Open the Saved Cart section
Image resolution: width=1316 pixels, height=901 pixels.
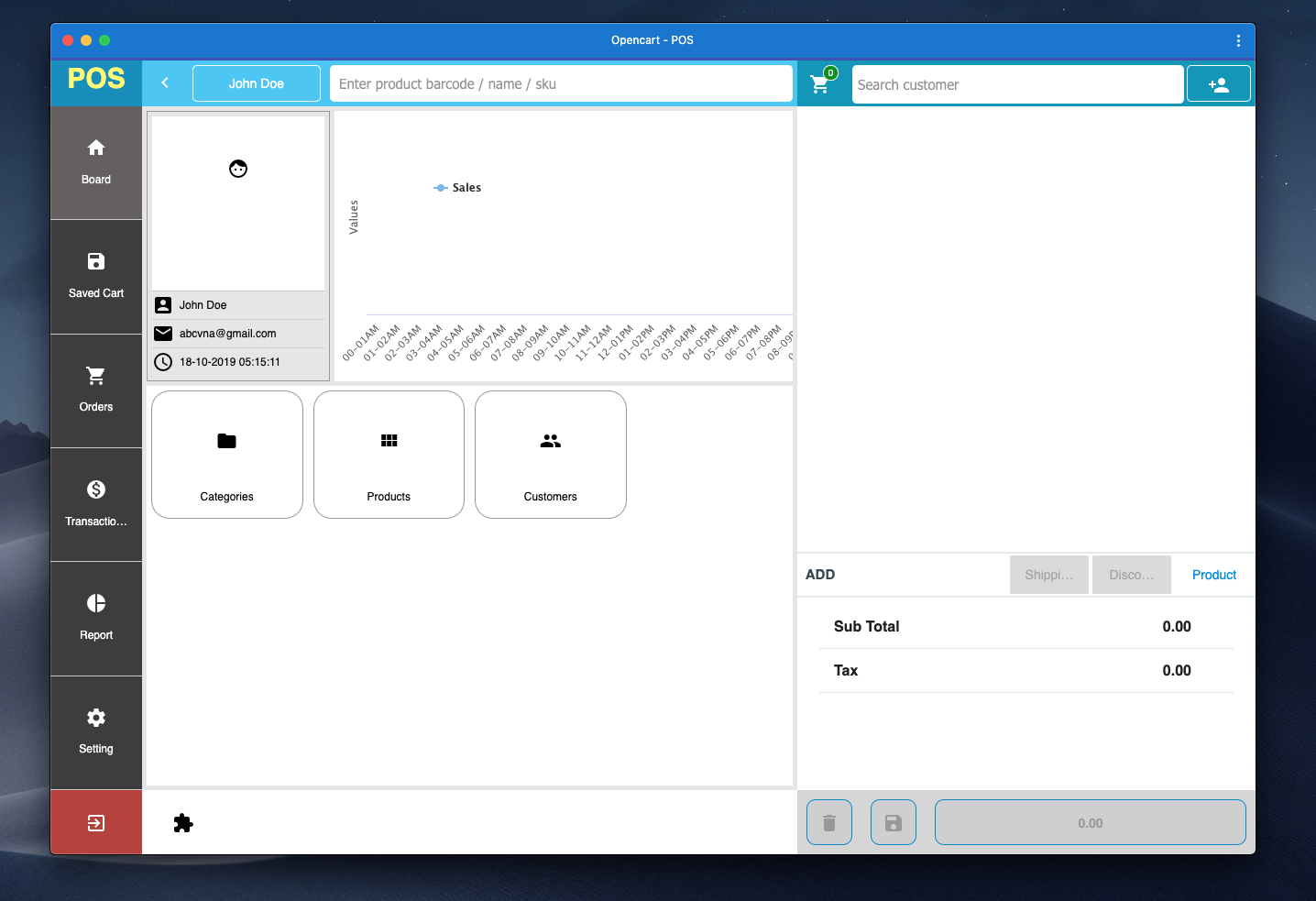[x=96, y=277]
